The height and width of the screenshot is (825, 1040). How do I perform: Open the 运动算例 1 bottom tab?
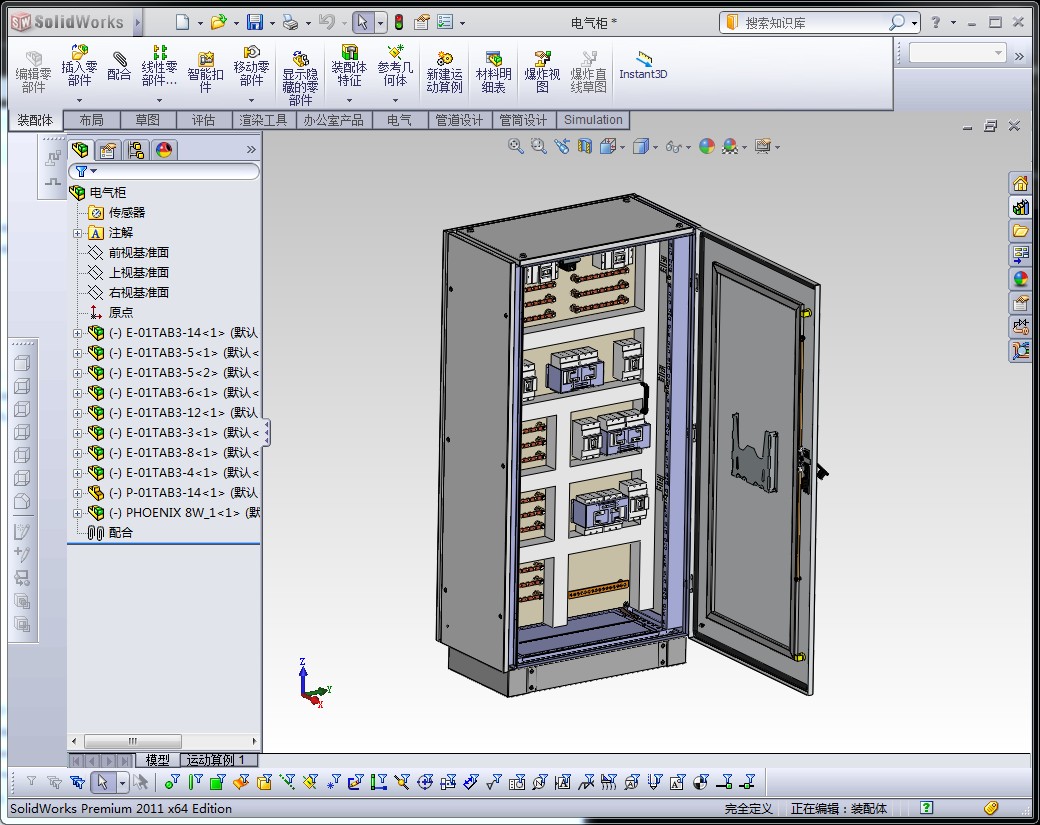218,760
